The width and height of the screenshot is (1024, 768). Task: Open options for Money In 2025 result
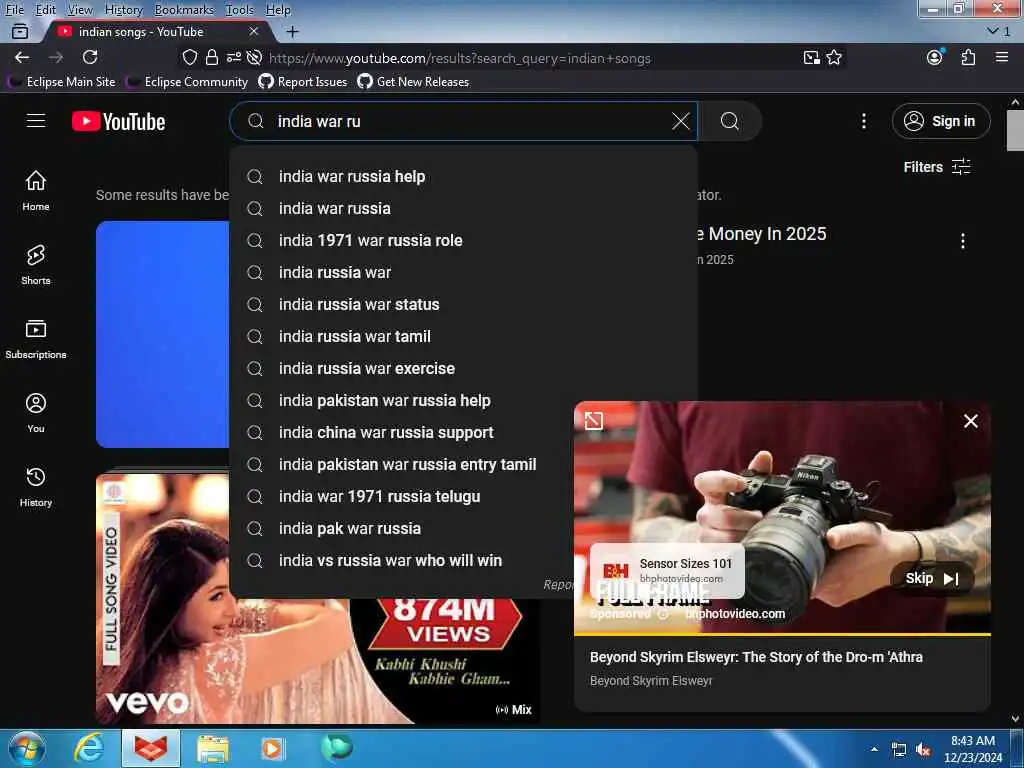962,241
